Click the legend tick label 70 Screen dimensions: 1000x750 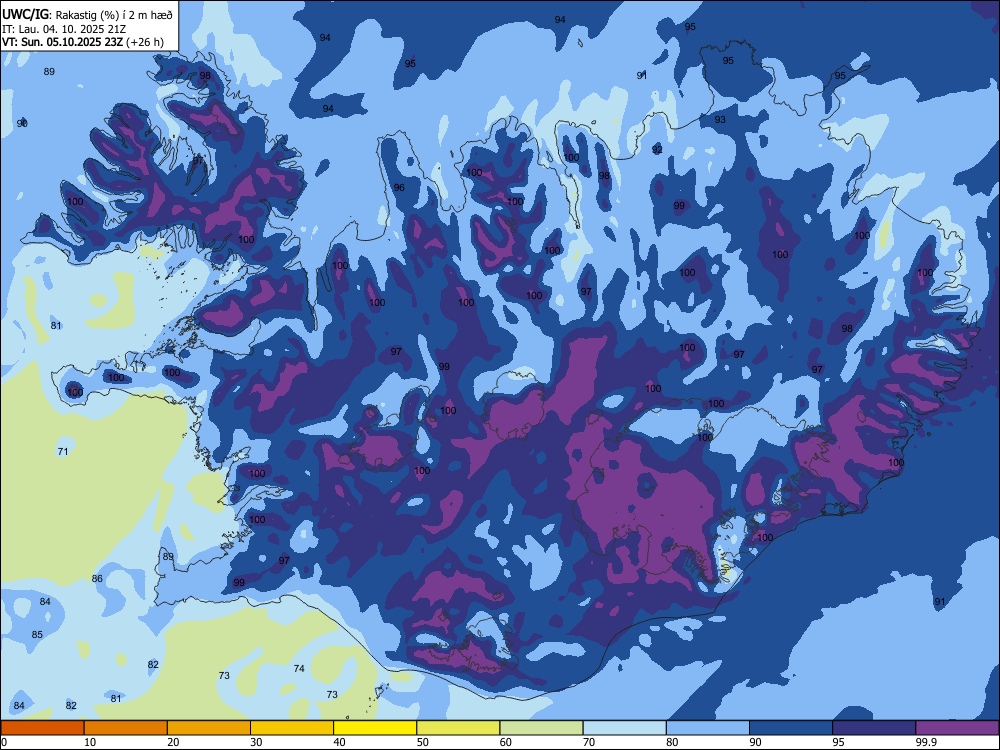[589, 742]
